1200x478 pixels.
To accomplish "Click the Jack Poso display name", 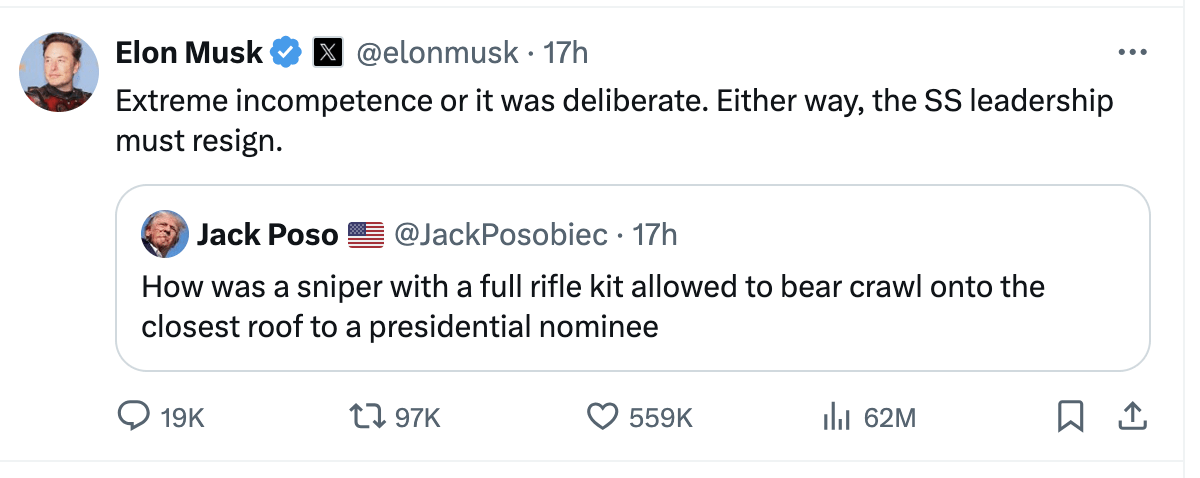I will pyautogui.click(x=267, y=235).
